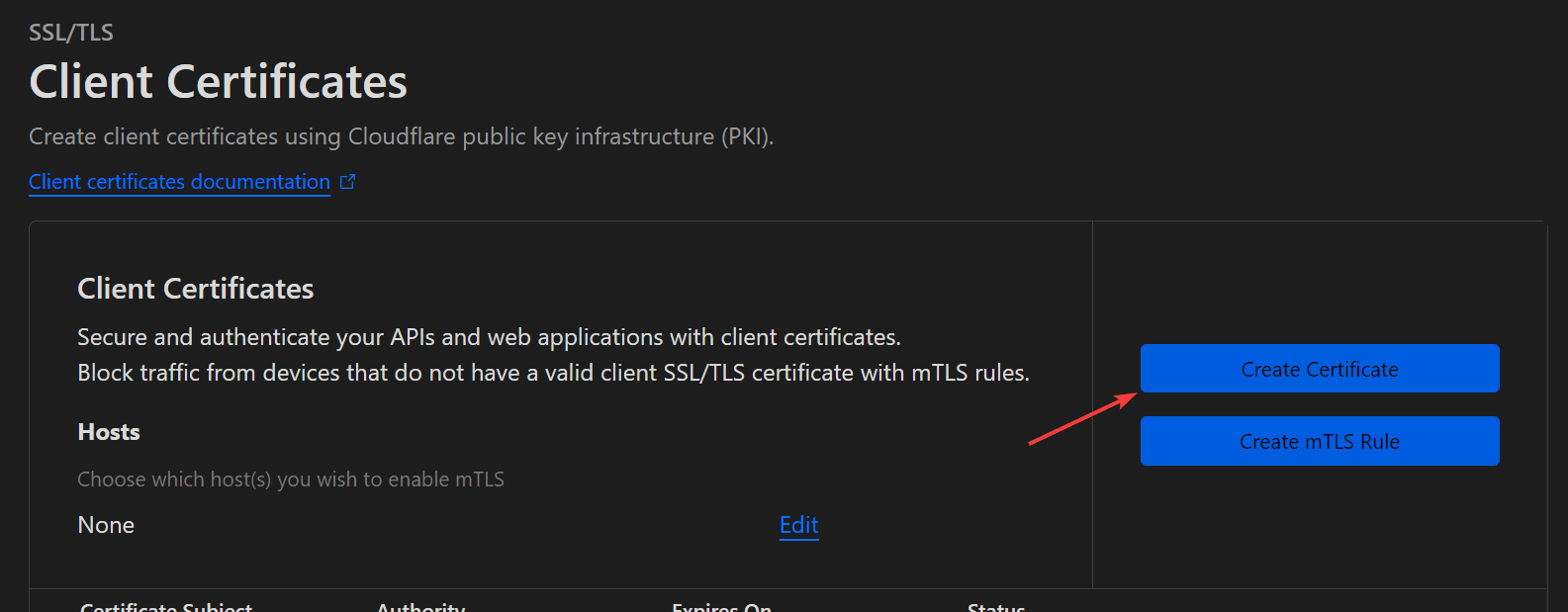Click 'Choose which host(s) you wish to enable mTLS'
Image resolution: width=1568 pixels, height=612 pixels.
[291, 480]
